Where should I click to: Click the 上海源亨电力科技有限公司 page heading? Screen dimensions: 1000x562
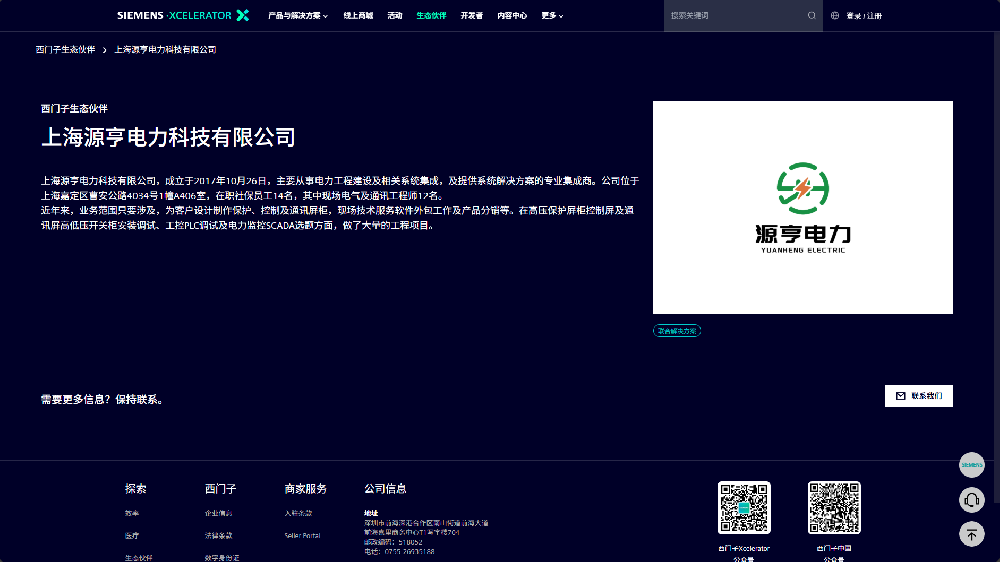[x=168, y=137]
